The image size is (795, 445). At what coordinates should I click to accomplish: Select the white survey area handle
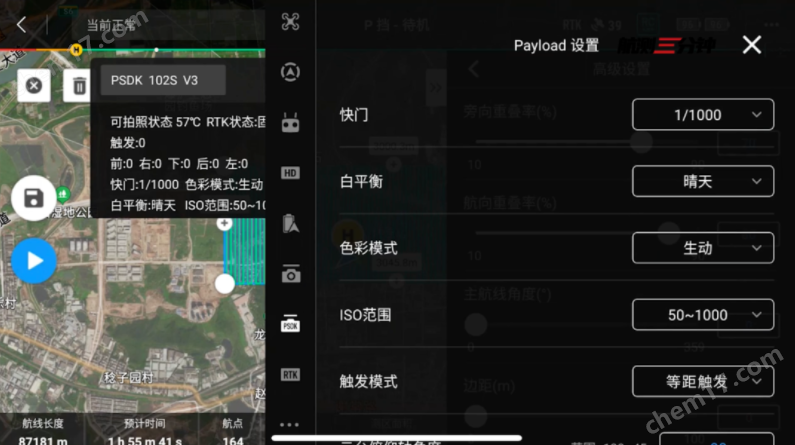click(x=225, y=283)
